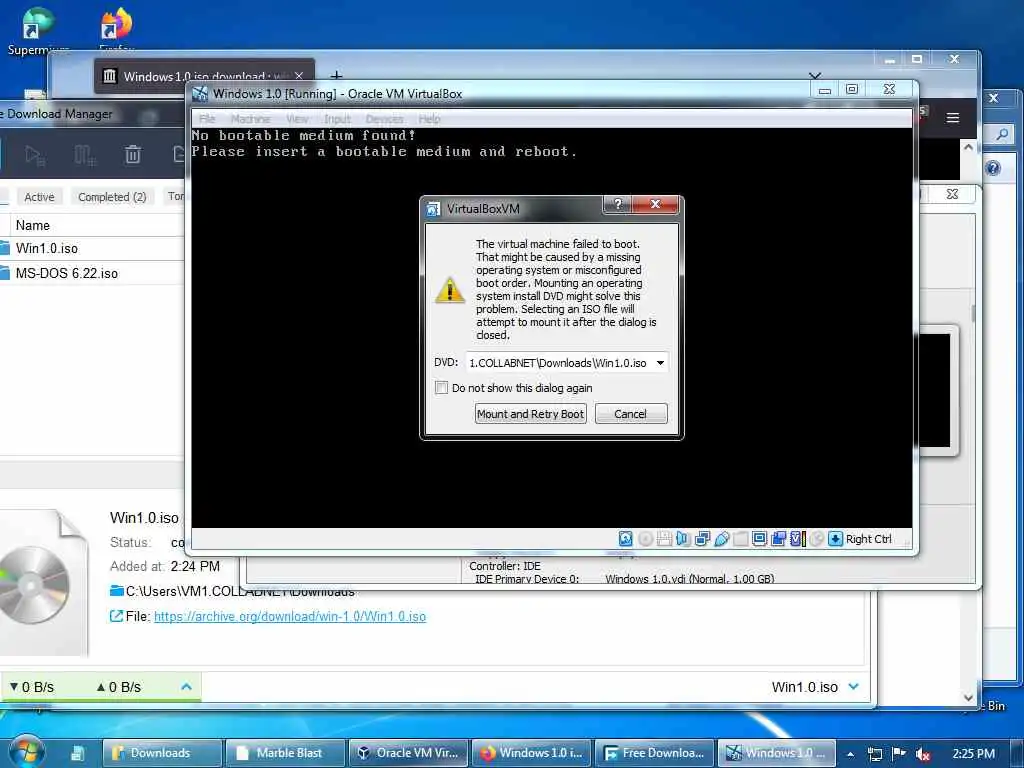Open the Devices menu in VirtualBox VM window

tap(385, 119)
